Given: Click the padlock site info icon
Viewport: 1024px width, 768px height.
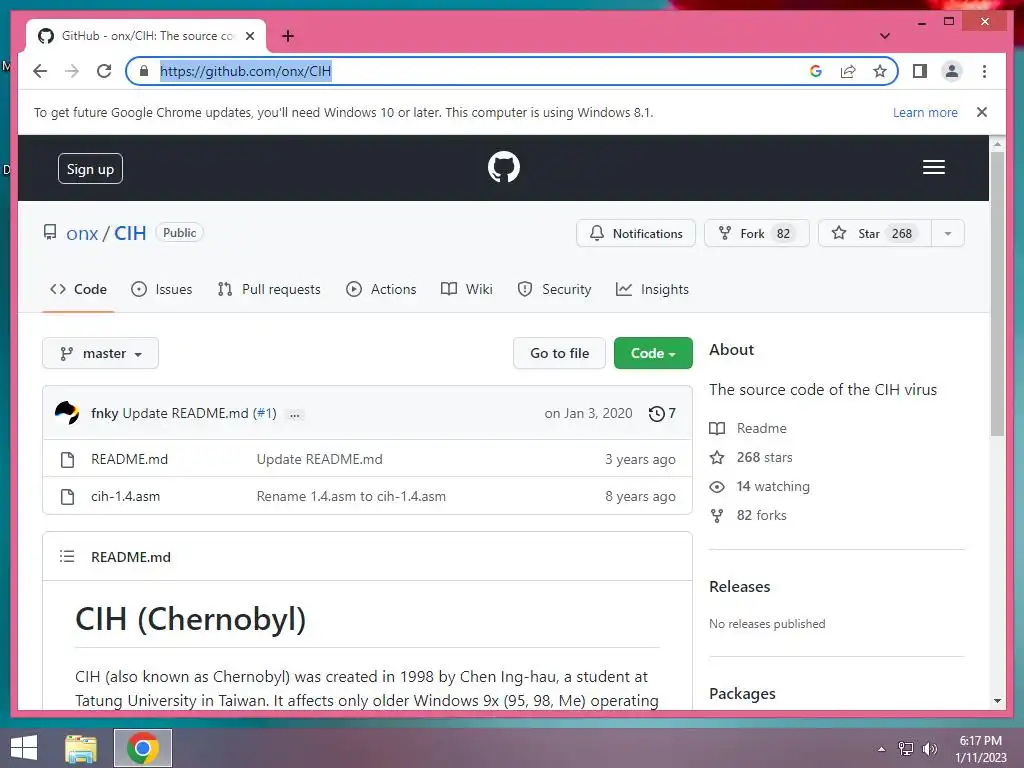Looking at the screenshot, I should 144,71.
